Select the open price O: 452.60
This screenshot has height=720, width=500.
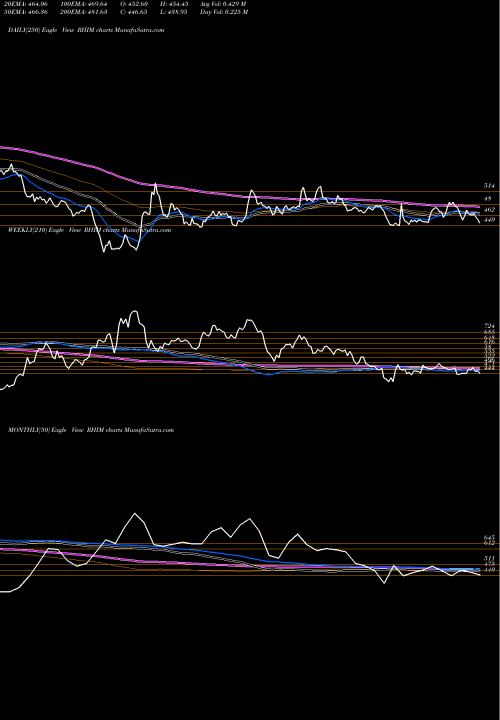click(x=135, y=4)
